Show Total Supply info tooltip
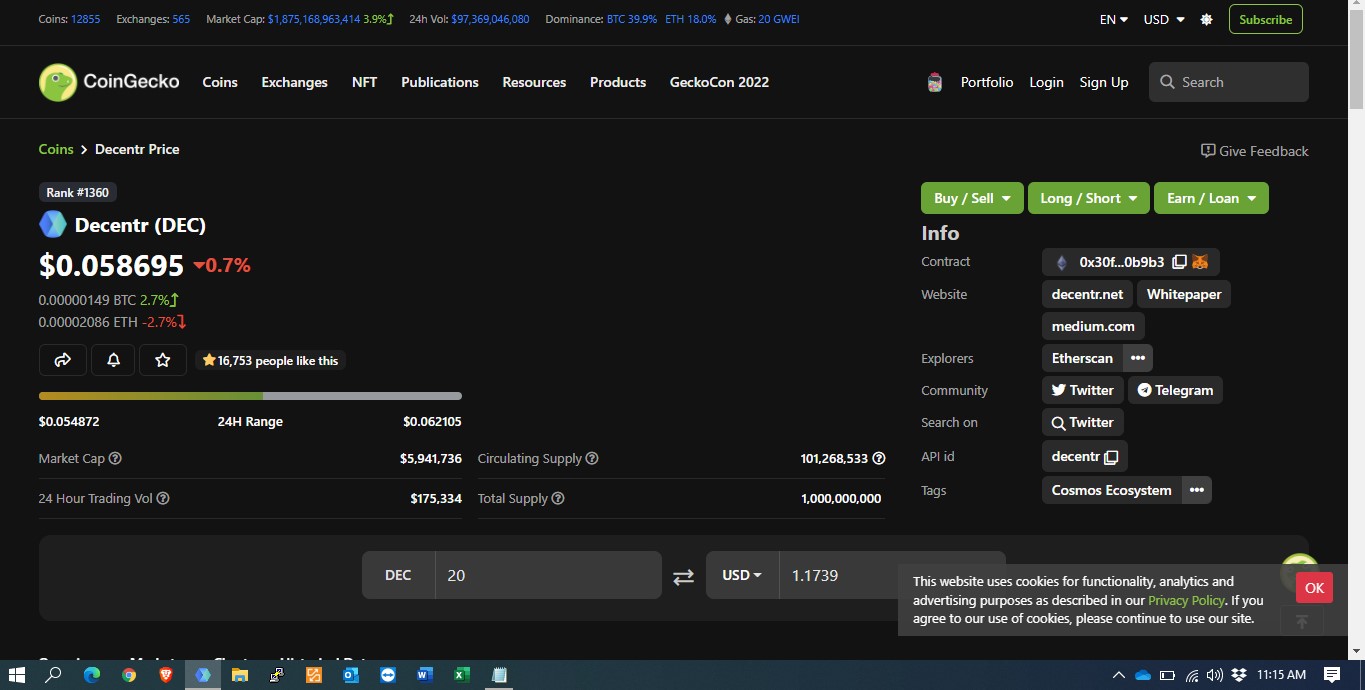This screenshot has height=690, width=1365. click(x=558, y=498)
